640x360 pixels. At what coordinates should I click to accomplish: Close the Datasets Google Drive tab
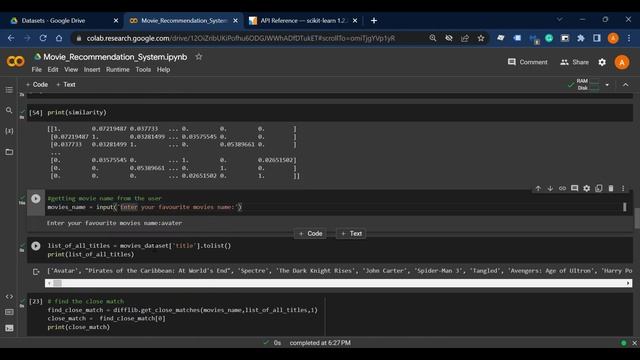[116, 20]
